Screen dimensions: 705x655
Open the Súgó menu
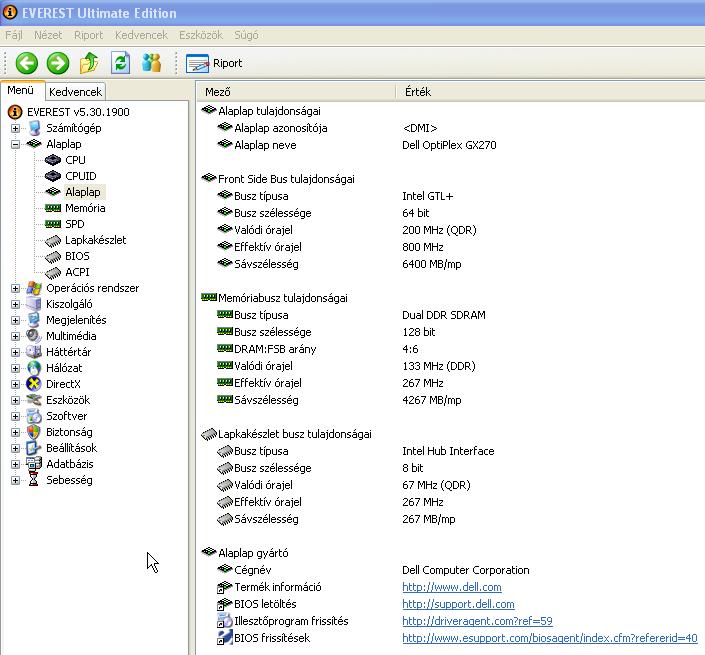coord(246,35)
